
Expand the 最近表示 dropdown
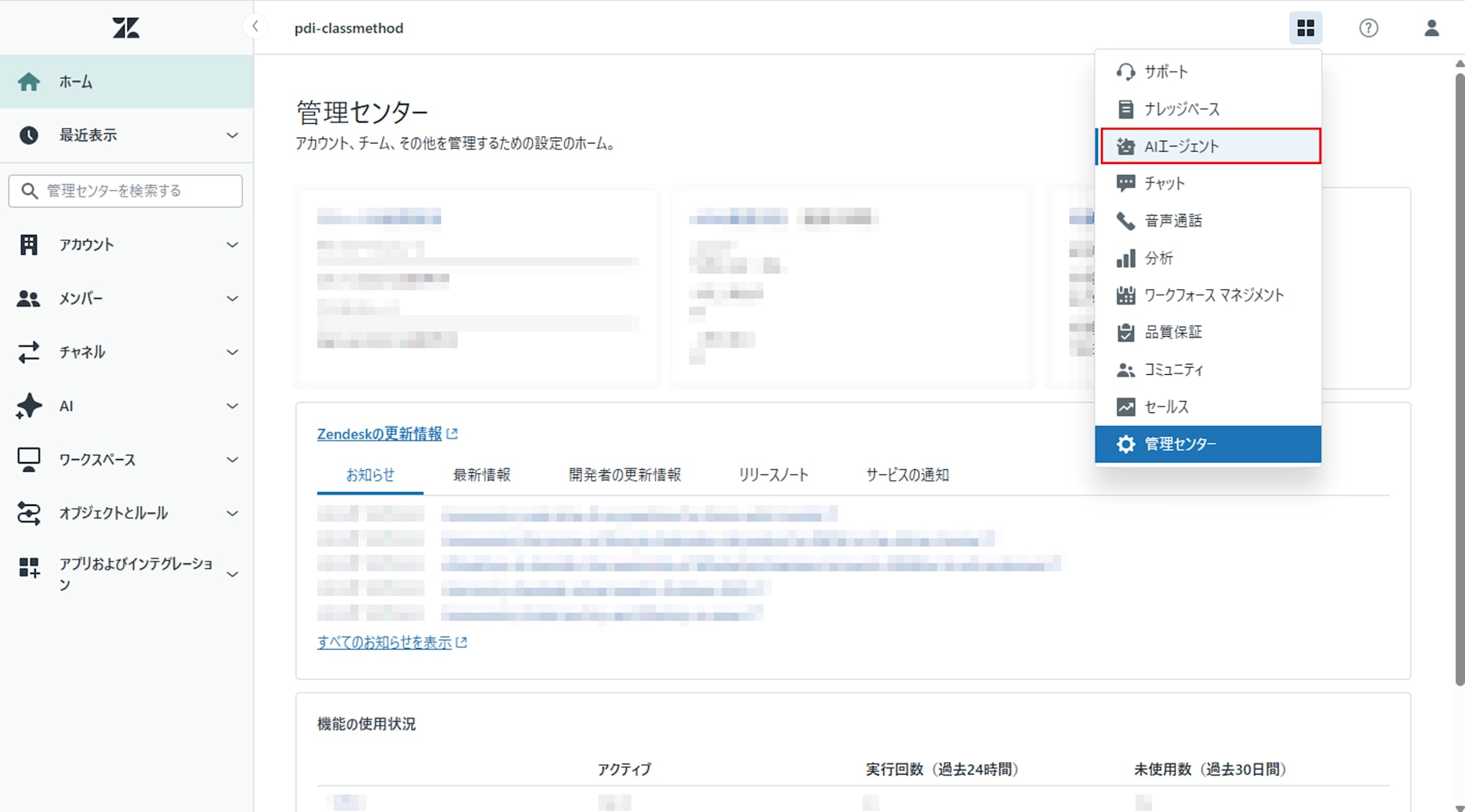[232, 135]
